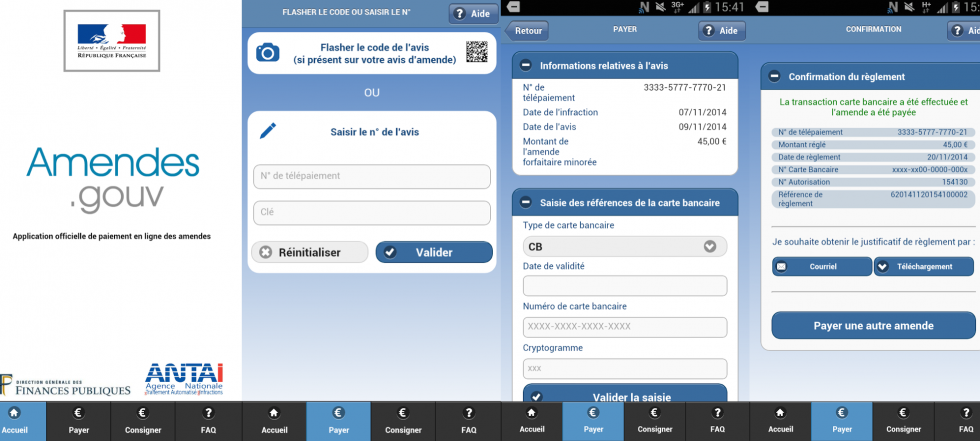Screen dimensions: 980x441
Task: Focus the N° de télépaiement field
Action: point(371,176)
